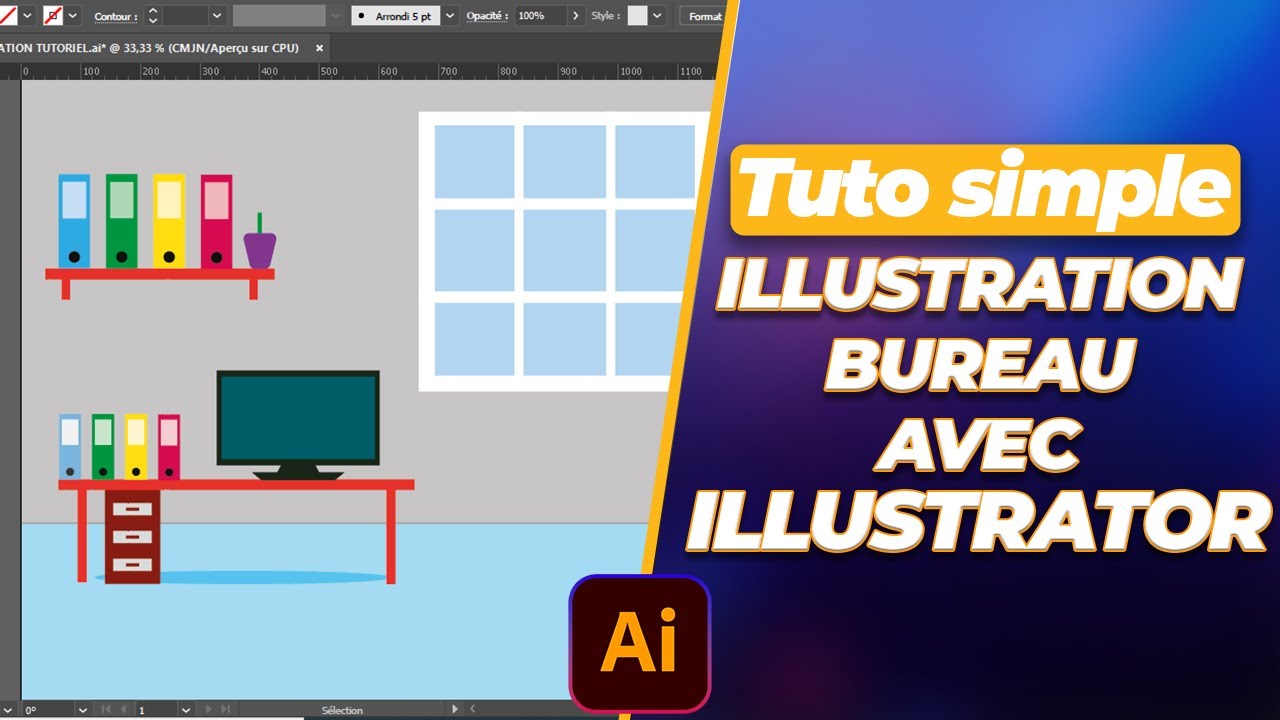Select the yellow binder on the shelf
The image size is (1280, 720).
169,222
